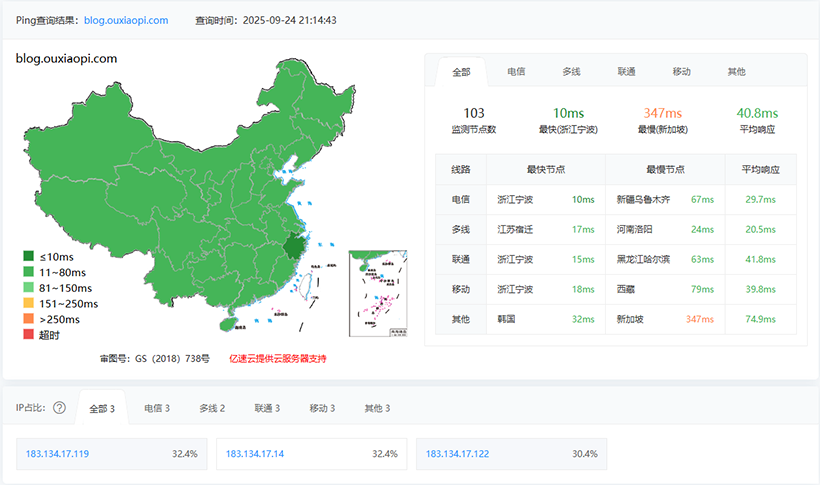Click the 亿速云提供云服务器支持 red link
Viewport: 820px width, 485px height.
(x=278, y=358)
